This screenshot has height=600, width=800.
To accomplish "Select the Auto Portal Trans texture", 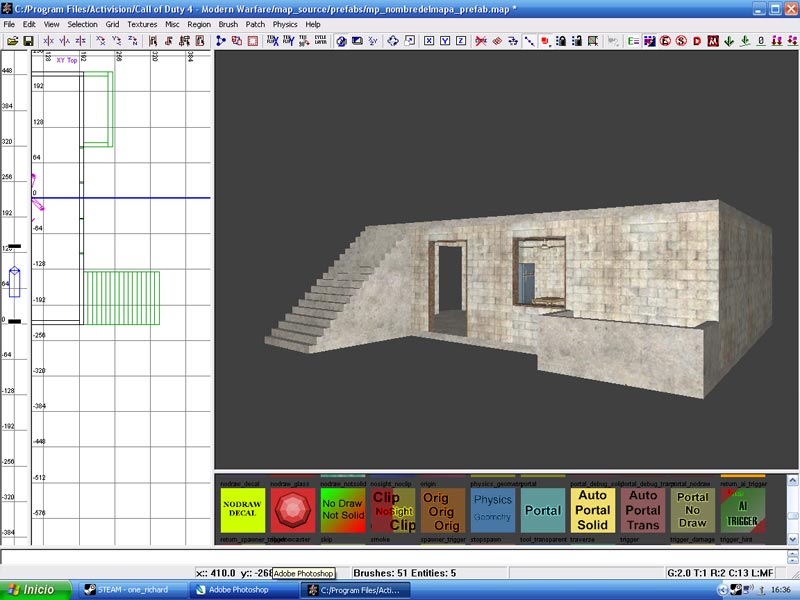I will (x=643, y=510).
